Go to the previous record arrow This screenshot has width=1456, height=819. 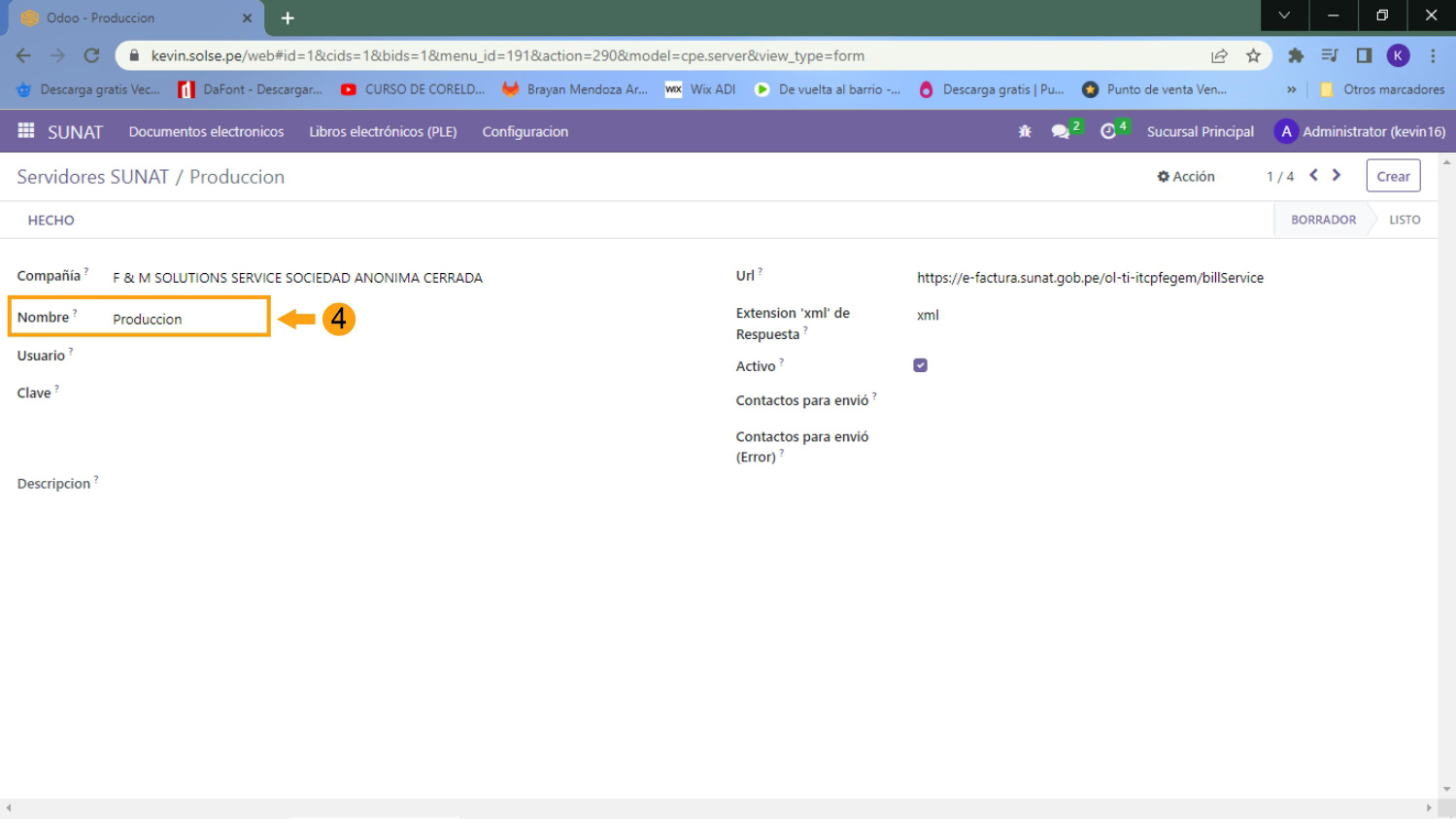pyautogui.click(x=1313, y=176)
